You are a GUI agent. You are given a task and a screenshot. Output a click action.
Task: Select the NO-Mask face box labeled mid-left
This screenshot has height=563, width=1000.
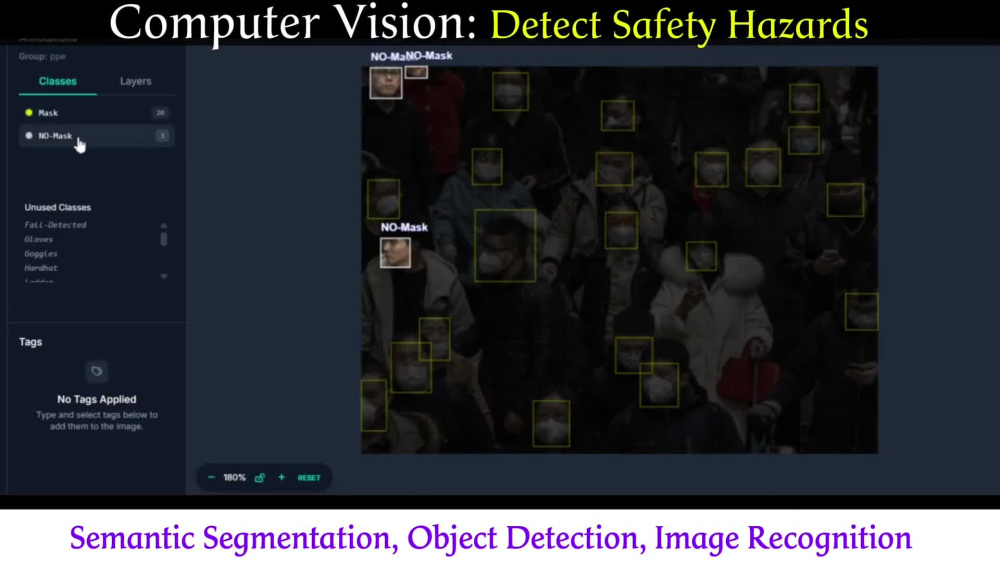tap(395, 252)
